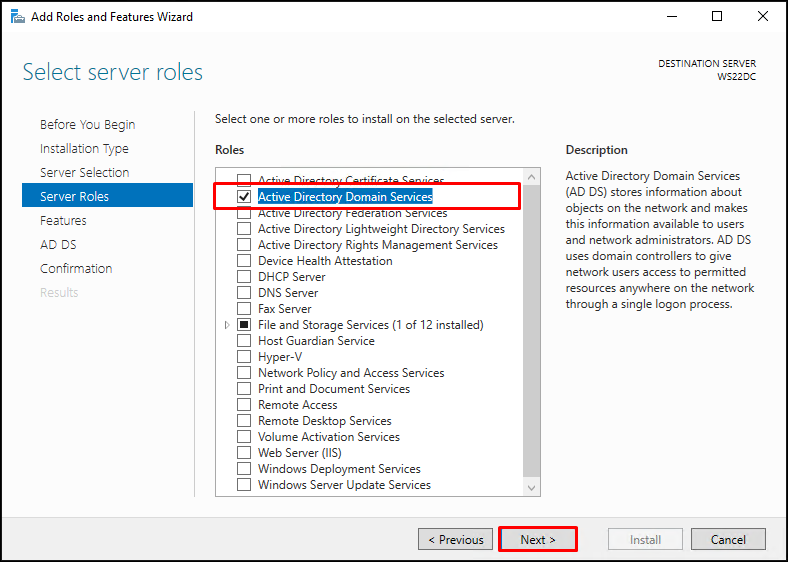Check the DHCP Server role
The image size is (788, 562).
pyautogui.click(x=244, y=277)
